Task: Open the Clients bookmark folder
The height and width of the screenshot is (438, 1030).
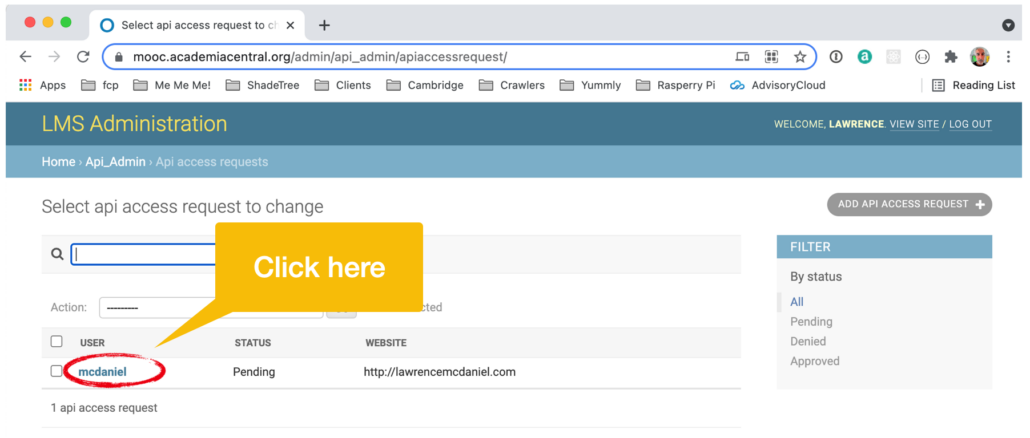Action: (343, 85)
